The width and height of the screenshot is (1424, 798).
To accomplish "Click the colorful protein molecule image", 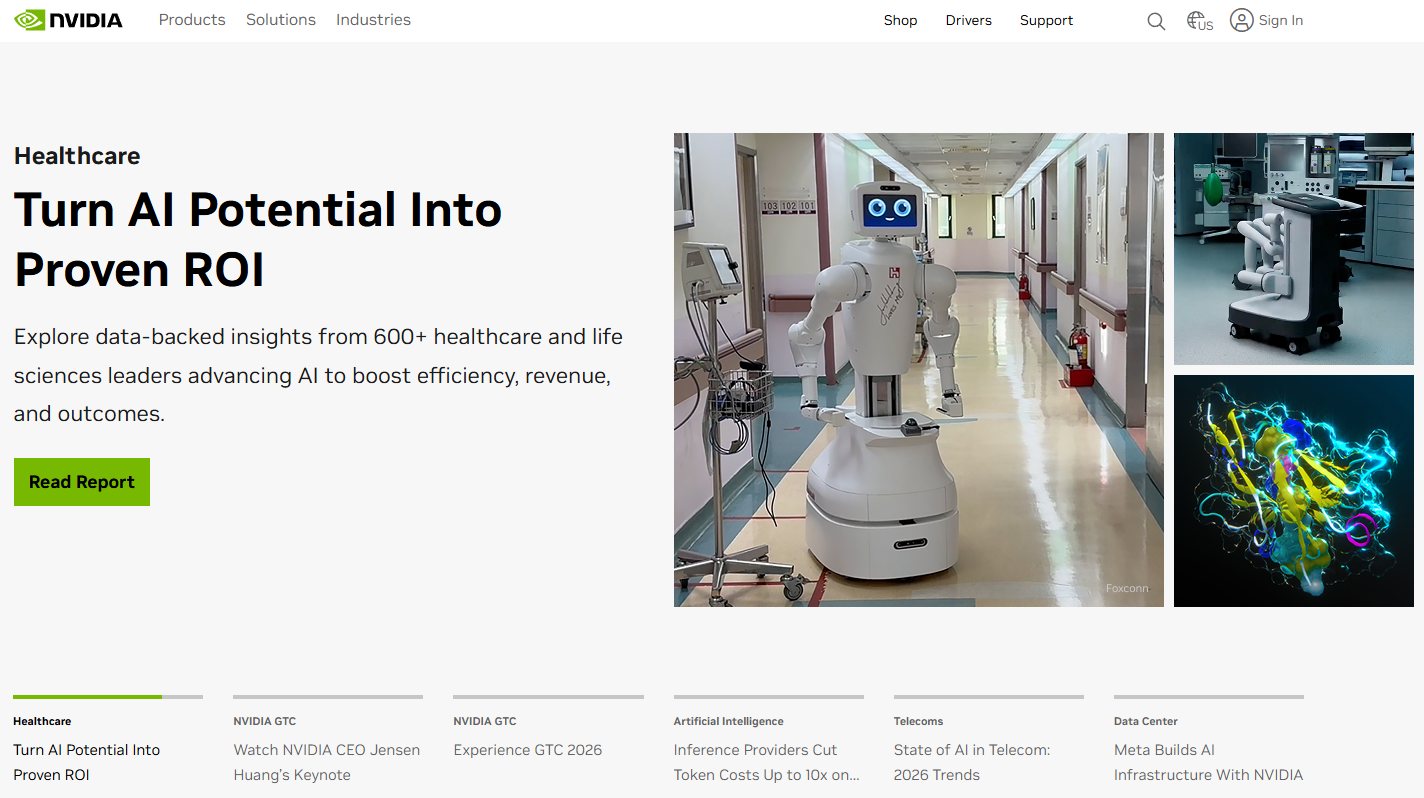I will coord(1293,491).
